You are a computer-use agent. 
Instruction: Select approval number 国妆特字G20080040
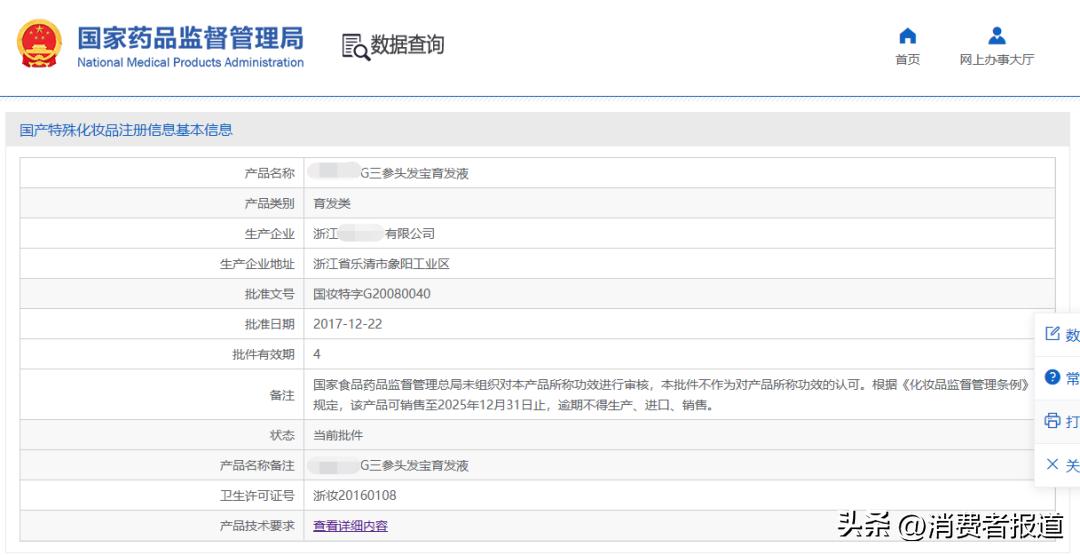372,294
